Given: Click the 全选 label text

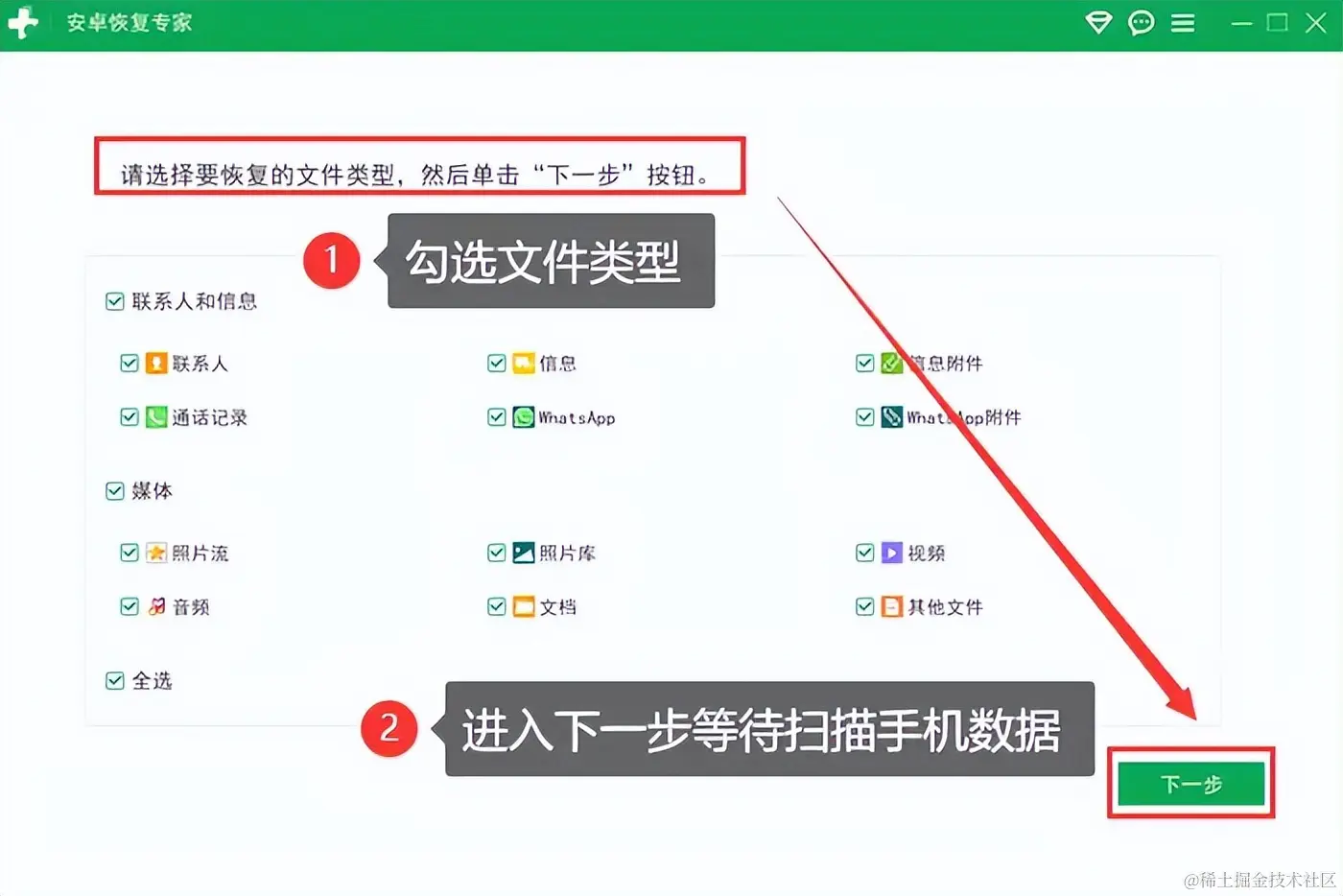Looking at the screenshot, I should [152, 681].
